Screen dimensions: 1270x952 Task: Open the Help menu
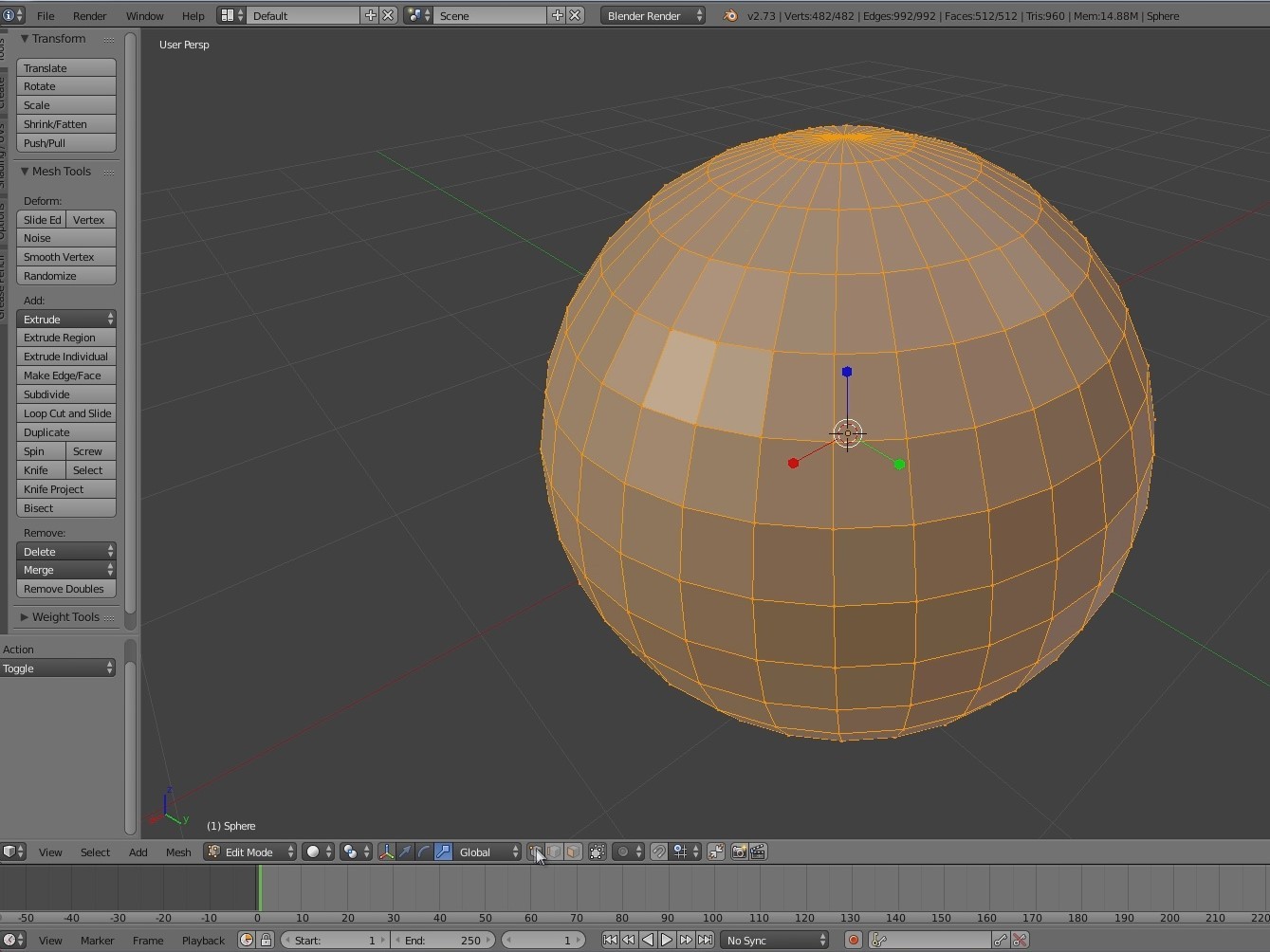(193, 15)
